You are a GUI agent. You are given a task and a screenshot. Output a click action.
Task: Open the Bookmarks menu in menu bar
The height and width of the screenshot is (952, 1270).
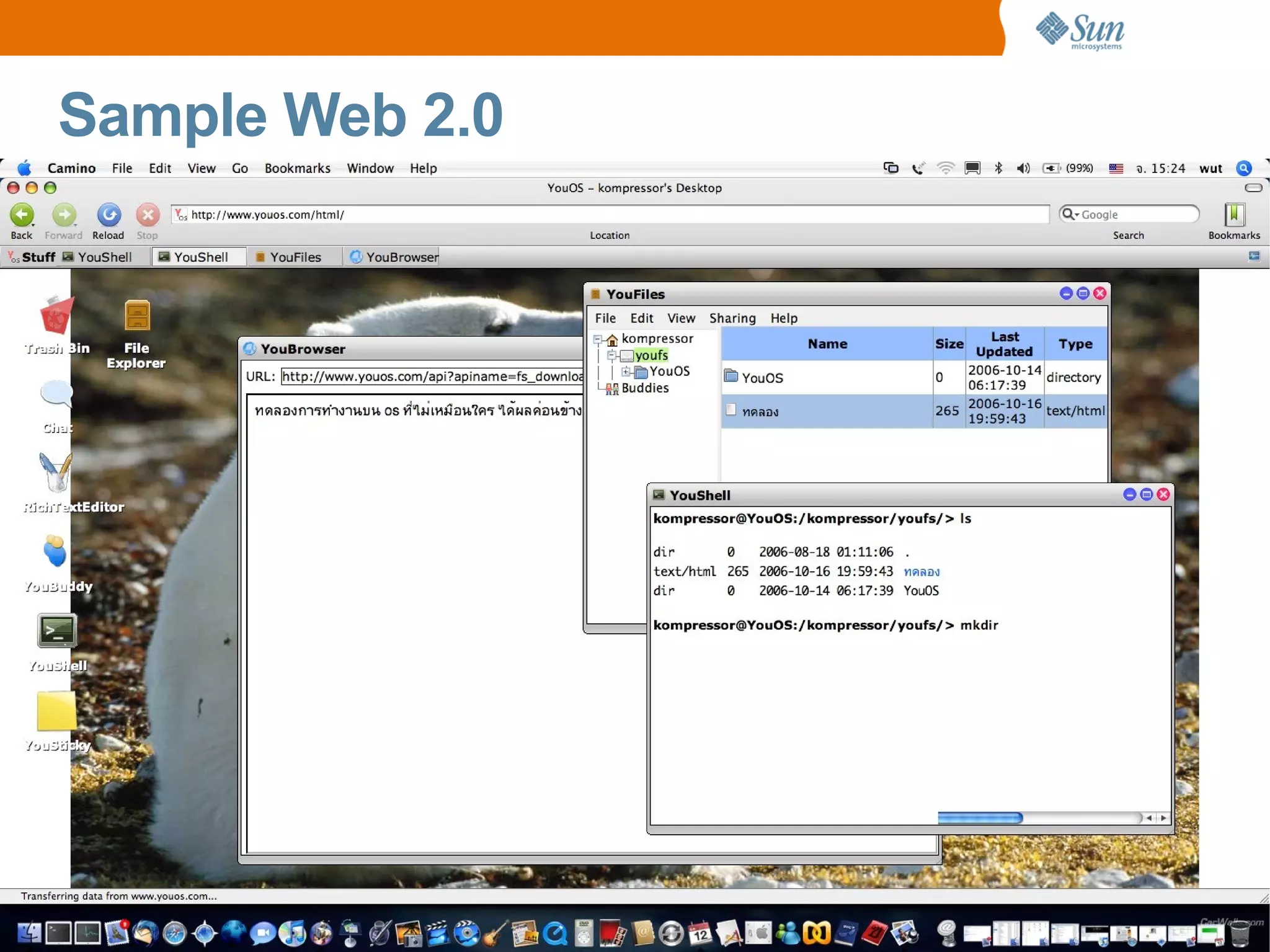coord(297,168)
